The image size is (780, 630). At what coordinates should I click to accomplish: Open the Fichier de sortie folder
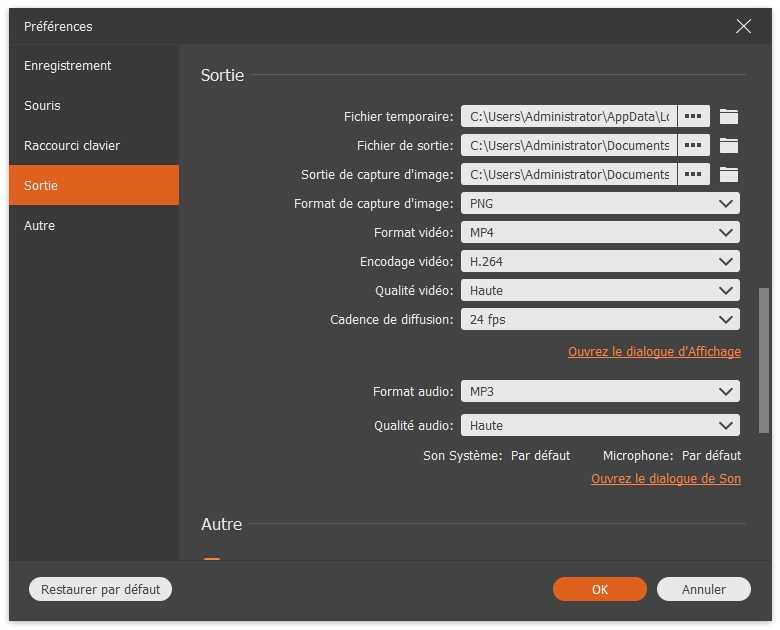tap(729, 146)
